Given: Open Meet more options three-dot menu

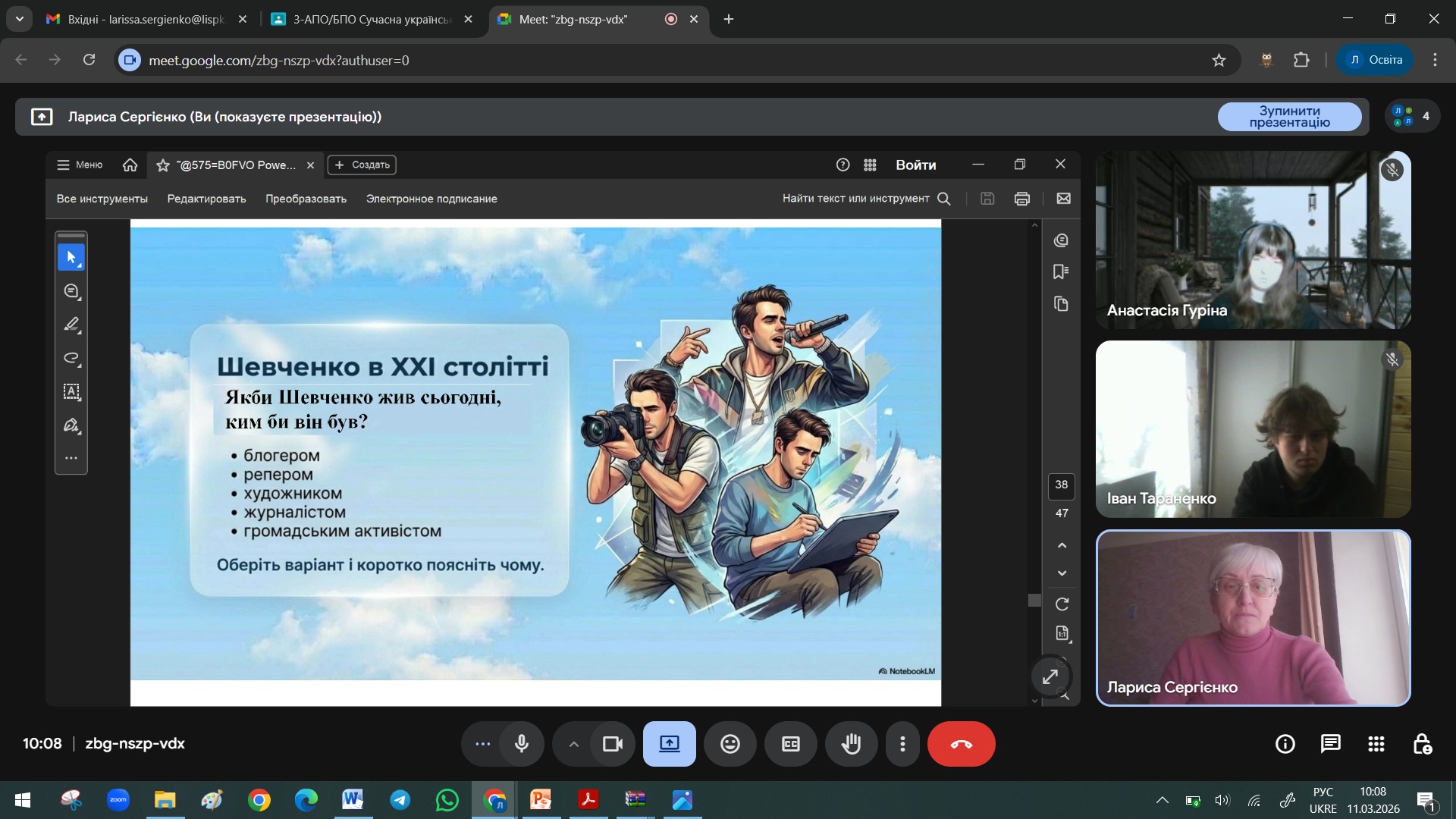Looking at the screenshot, I should [x=902, y=744].
